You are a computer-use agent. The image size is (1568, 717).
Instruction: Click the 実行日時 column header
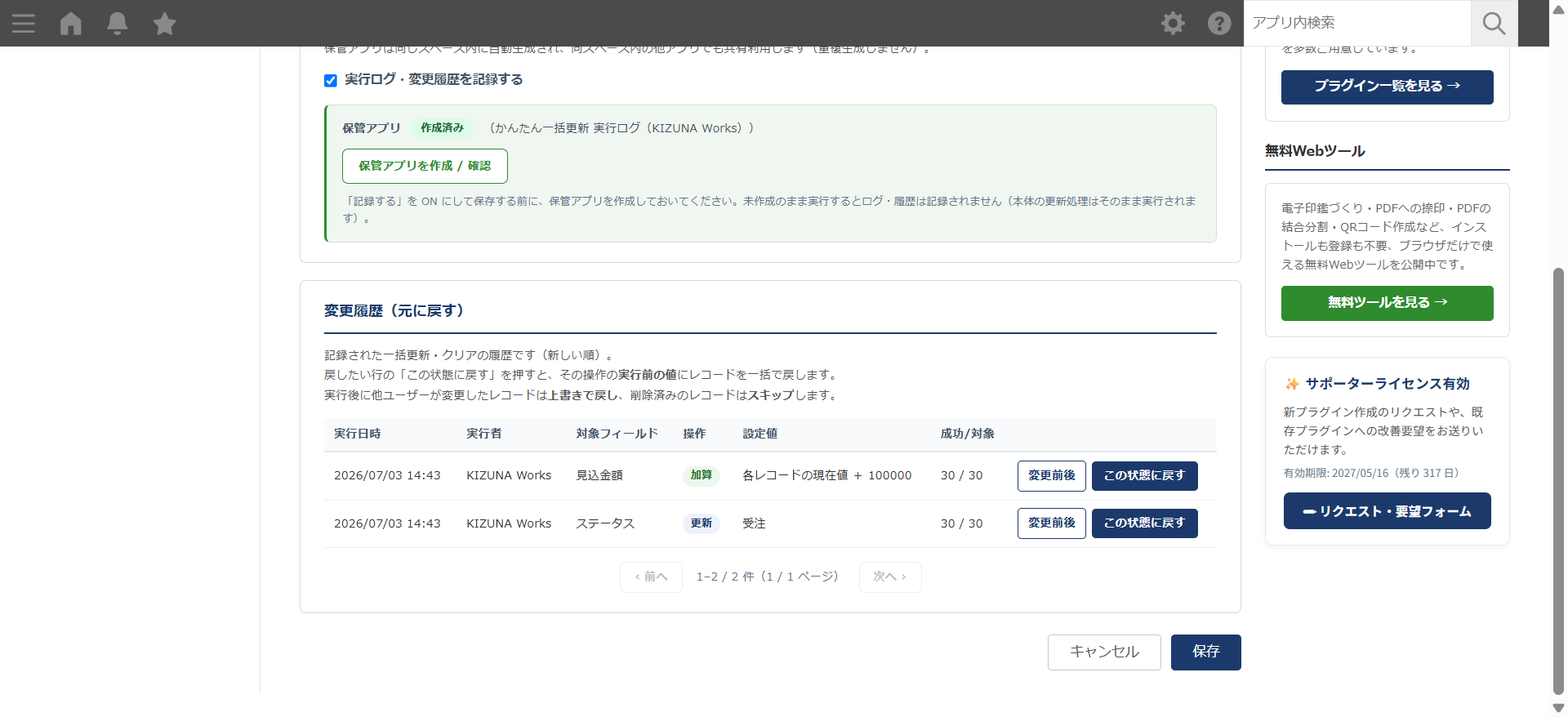(x=357, y=434)
